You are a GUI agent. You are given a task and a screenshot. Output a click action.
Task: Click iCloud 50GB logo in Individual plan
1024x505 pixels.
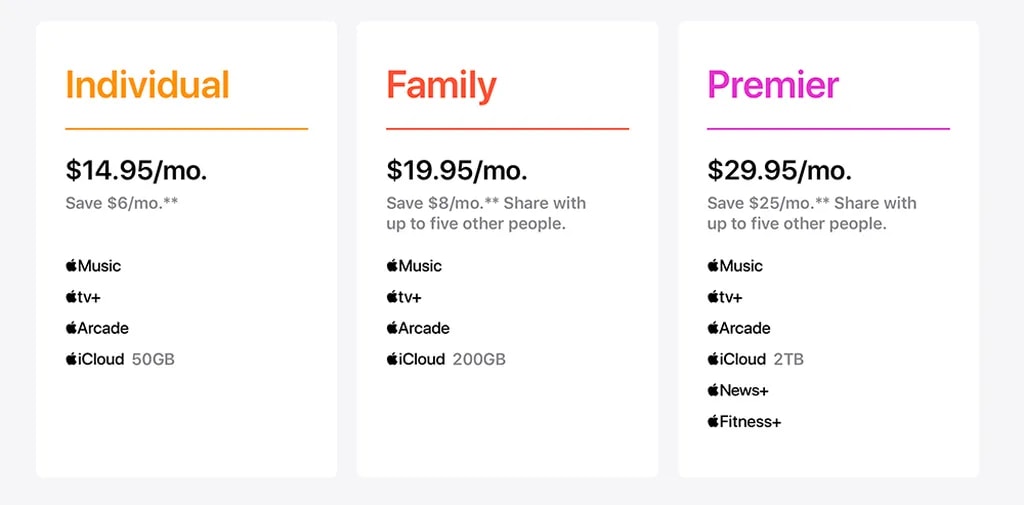(95, 359)
